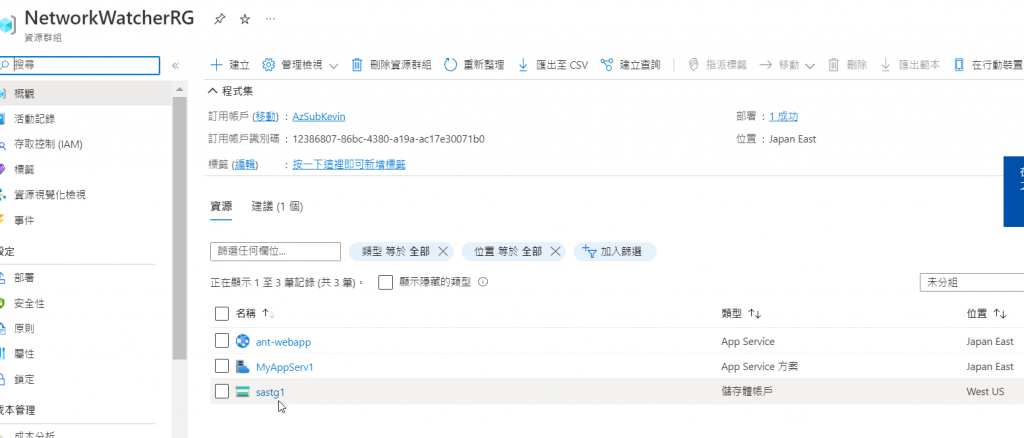
Task: Click 指派標籤 toolbar button
Action: click(717, 65)
